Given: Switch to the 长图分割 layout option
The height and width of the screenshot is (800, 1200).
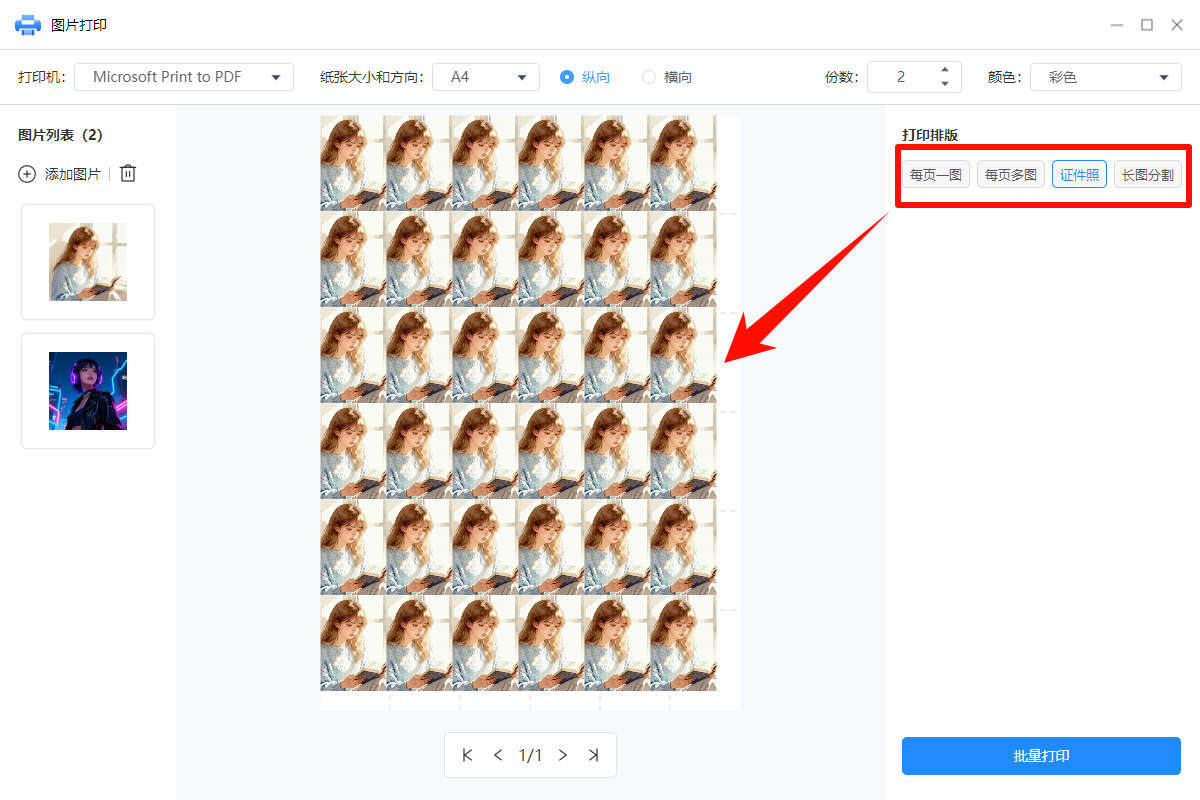Looking at the screenshot, I should 1147,173.
